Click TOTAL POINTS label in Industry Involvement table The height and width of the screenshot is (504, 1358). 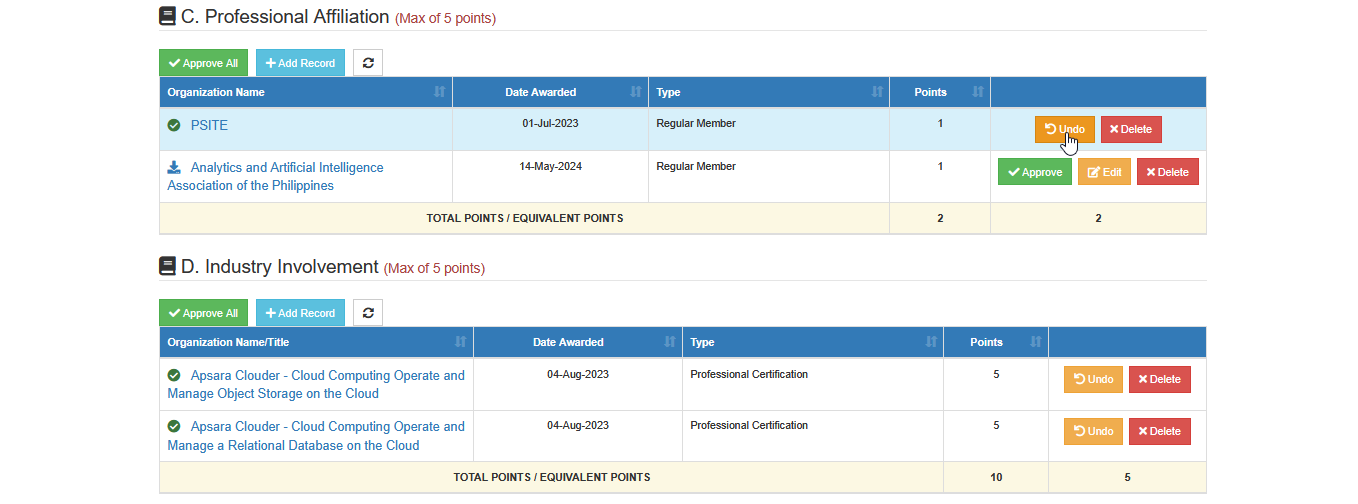[x=552, y=477]
